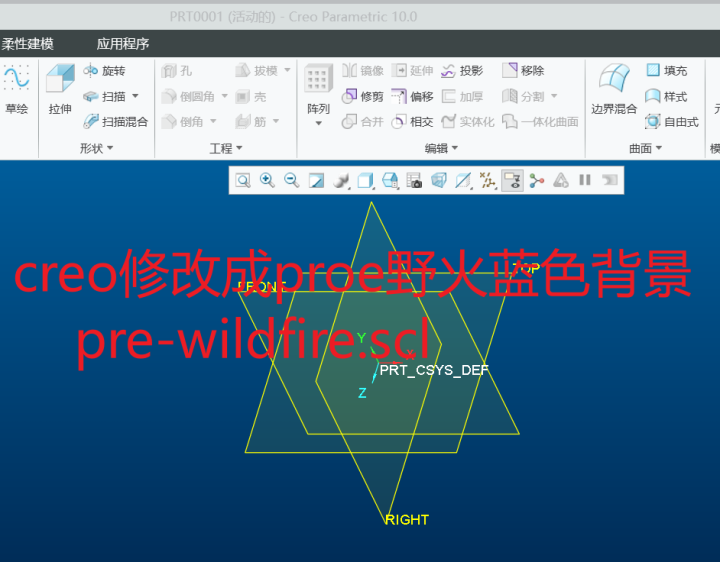
Task: Choose the Revolve (旋转) tool
Action: [104, 71]
